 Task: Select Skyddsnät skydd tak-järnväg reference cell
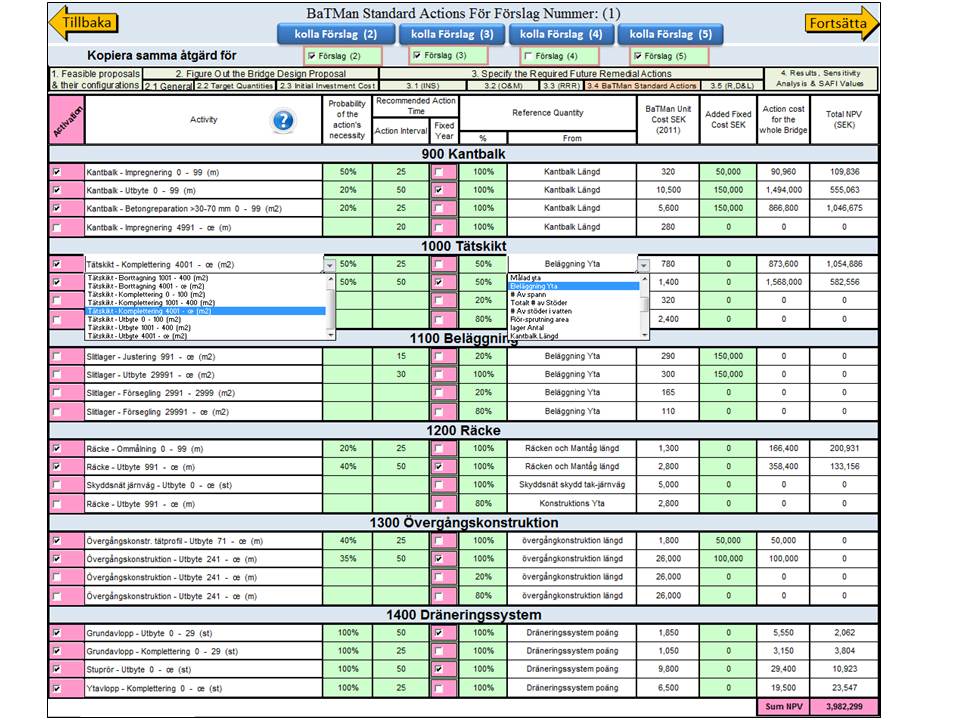[572, 484]
